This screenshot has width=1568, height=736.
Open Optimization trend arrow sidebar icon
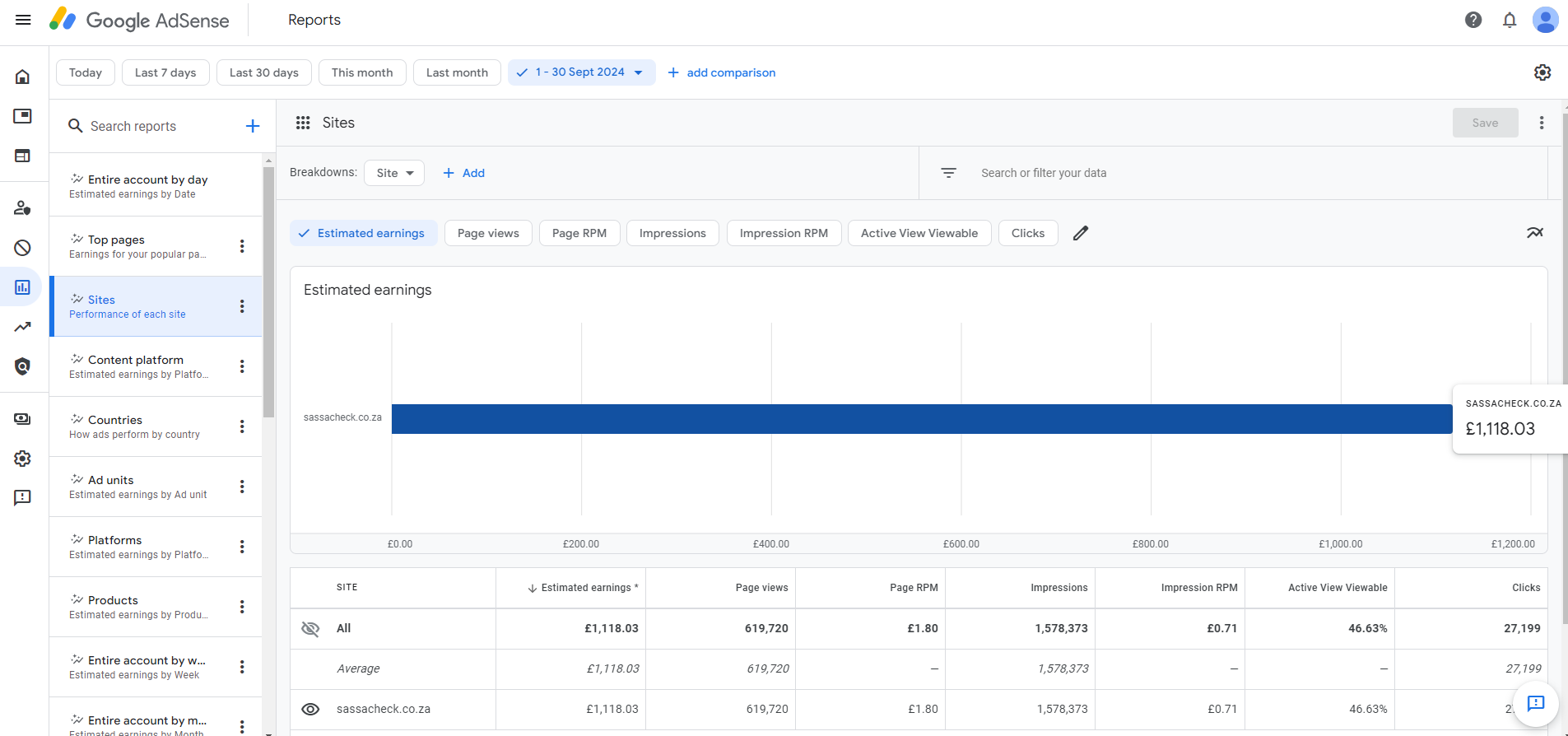pyautogui.click(x=22, y=327)
